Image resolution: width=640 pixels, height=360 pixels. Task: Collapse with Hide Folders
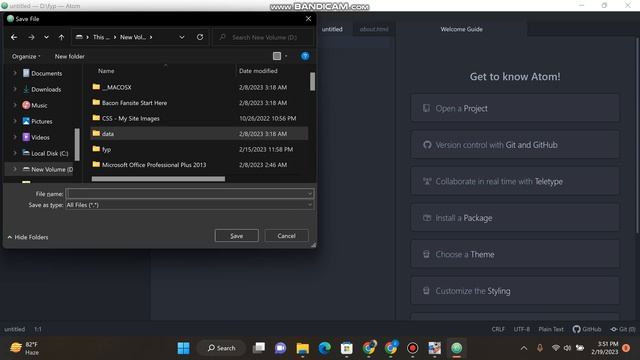28,237
